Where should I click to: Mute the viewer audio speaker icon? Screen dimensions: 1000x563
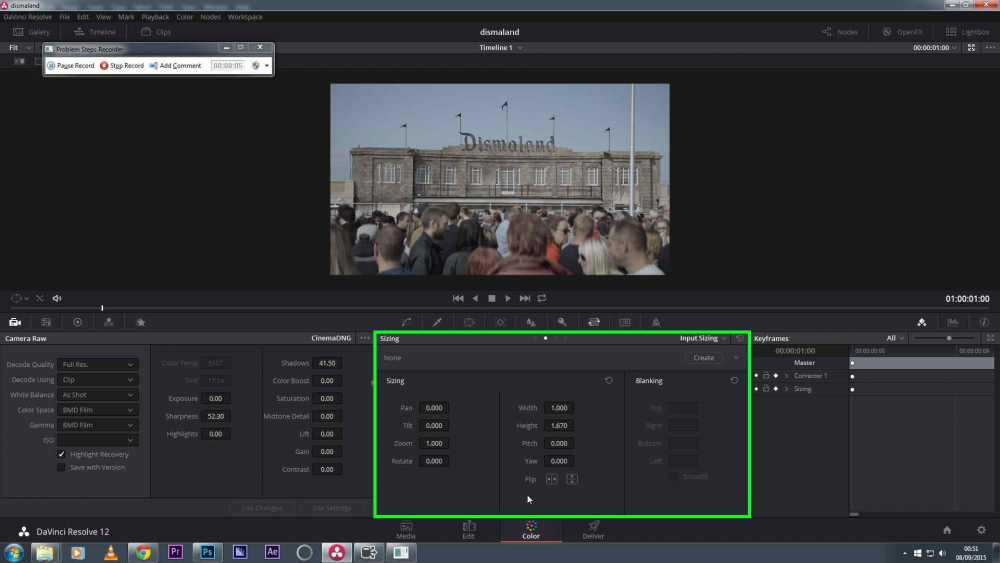tap(57, 298)
